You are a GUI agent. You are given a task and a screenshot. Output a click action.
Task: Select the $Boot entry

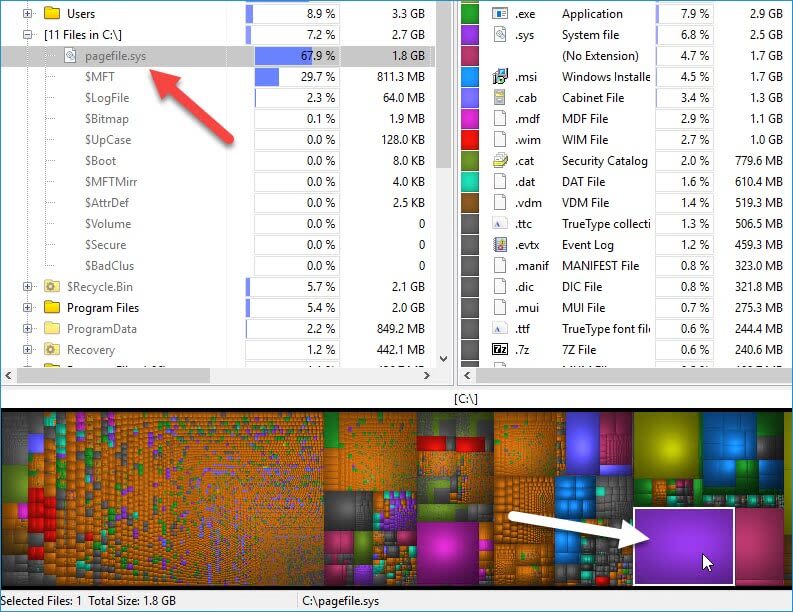(x=100, y=161)
